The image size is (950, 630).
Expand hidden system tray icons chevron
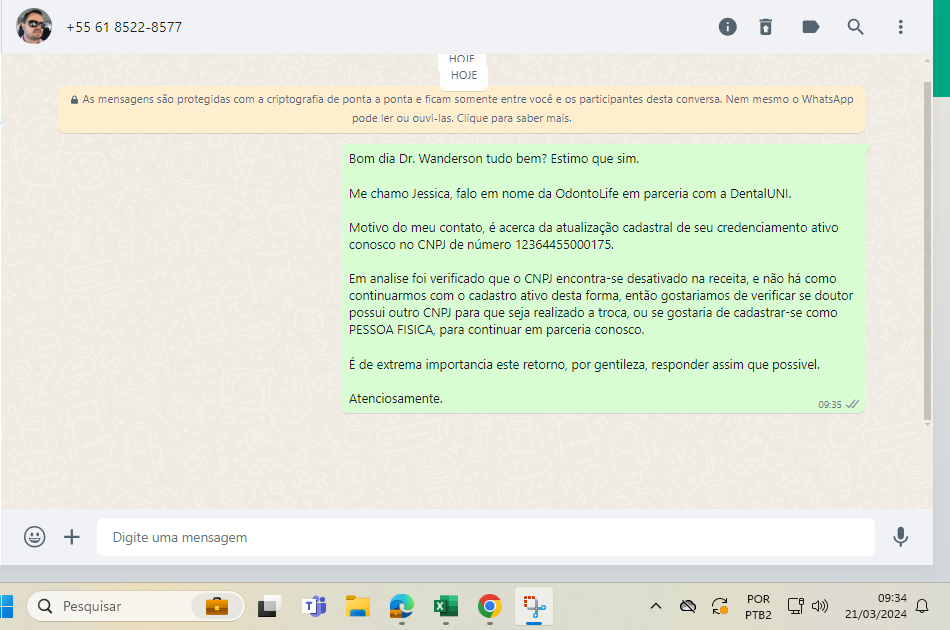656,606
